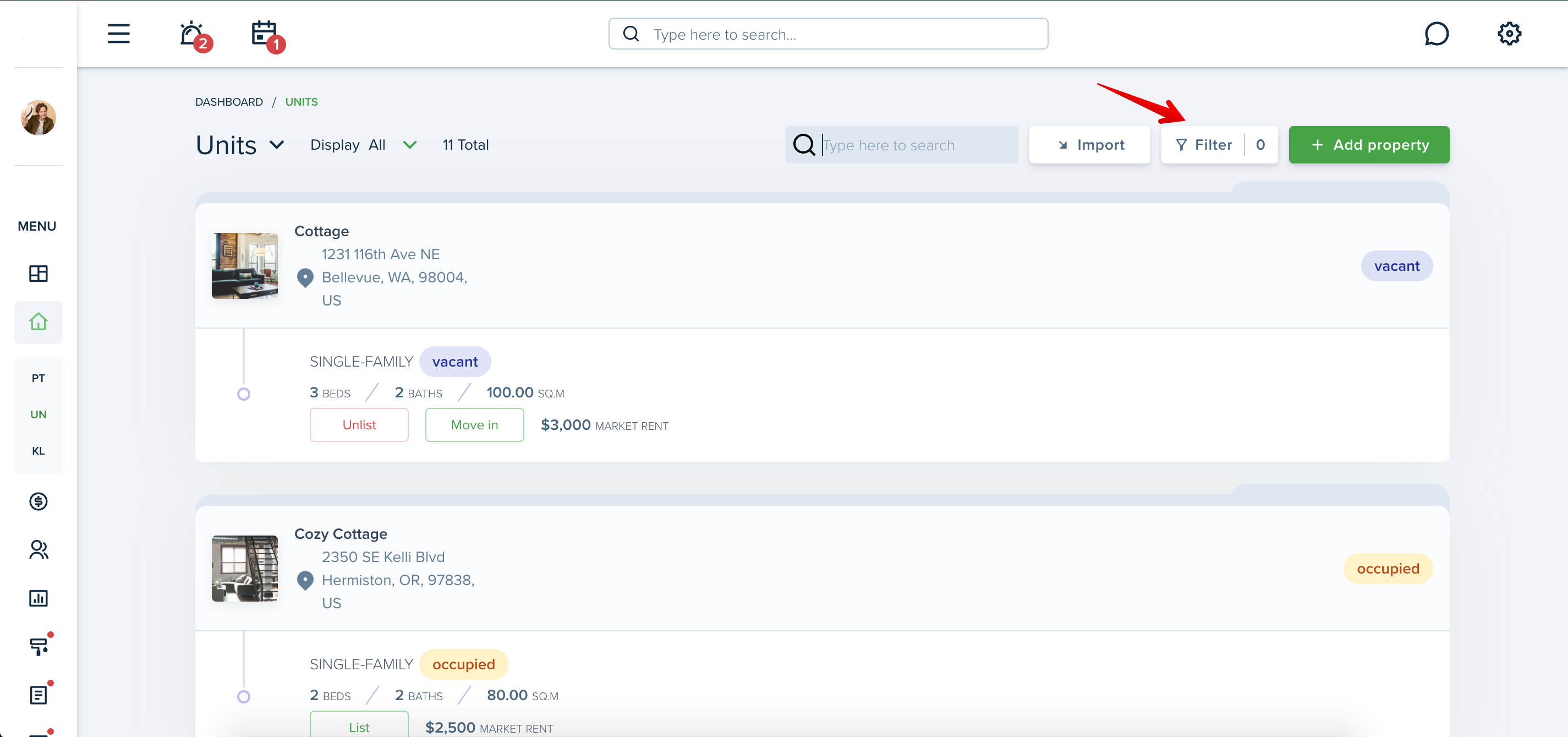
Task: Open the dashboard grid icon in sidebar
Action: point(39,274)
